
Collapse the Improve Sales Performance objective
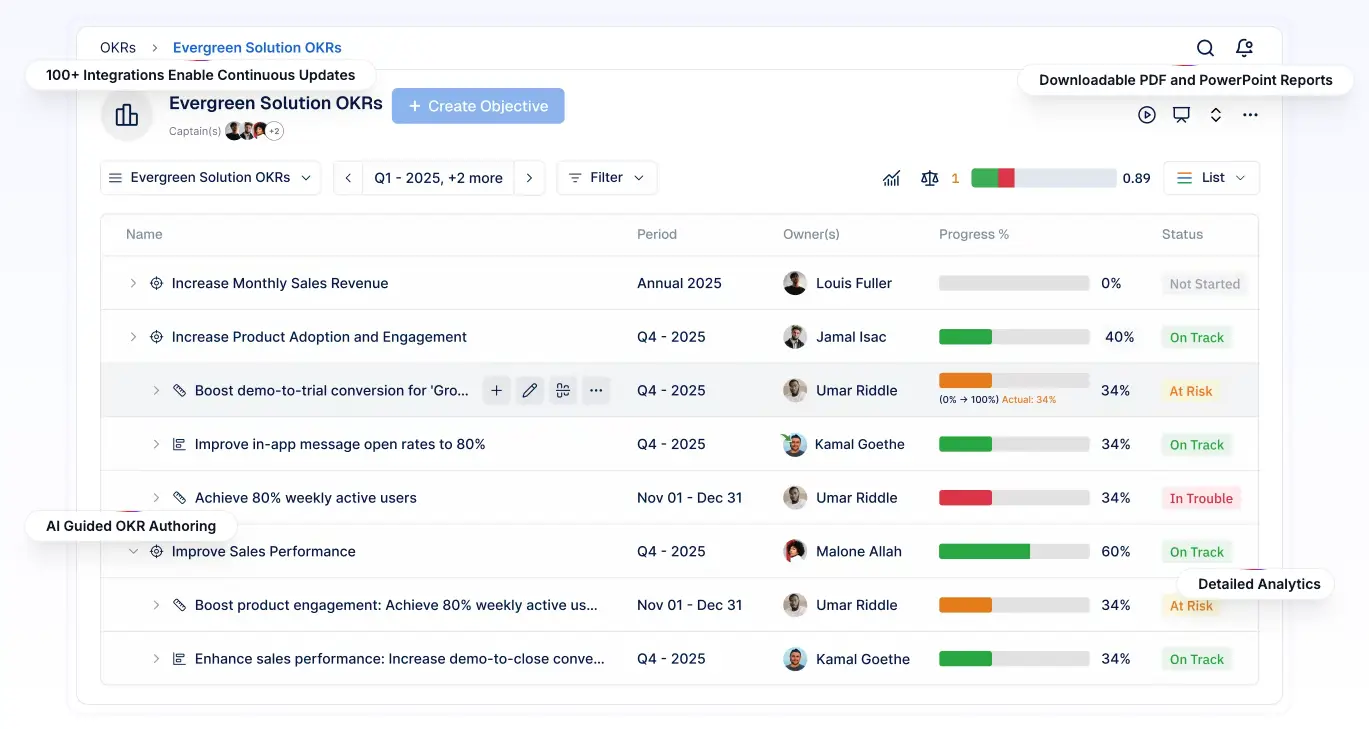133,552
